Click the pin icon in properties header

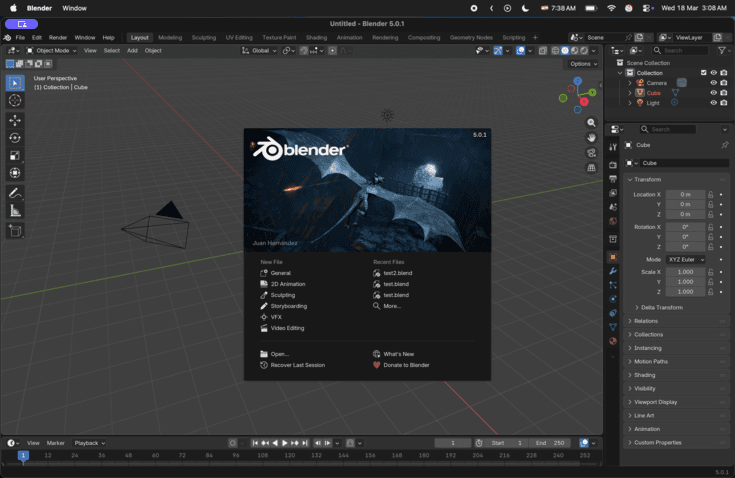click(x=725, y=145)
